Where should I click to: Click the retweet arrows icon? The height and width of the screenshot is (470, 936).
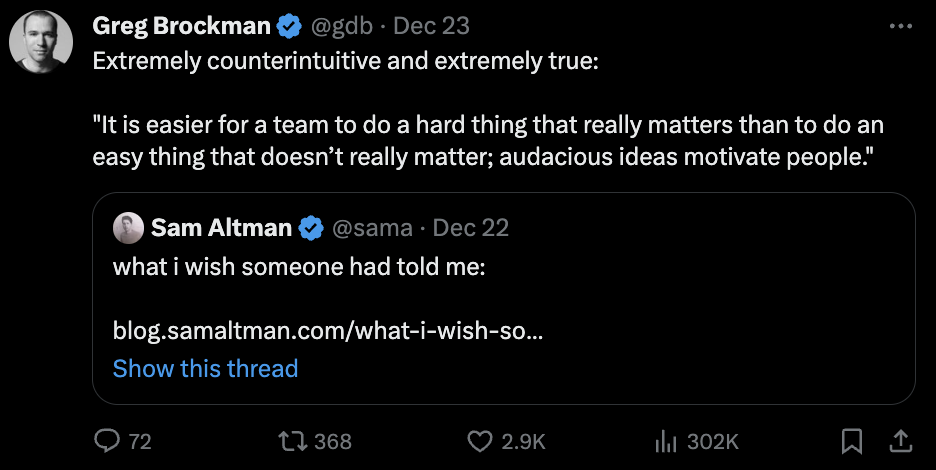[x=292, y=440]
